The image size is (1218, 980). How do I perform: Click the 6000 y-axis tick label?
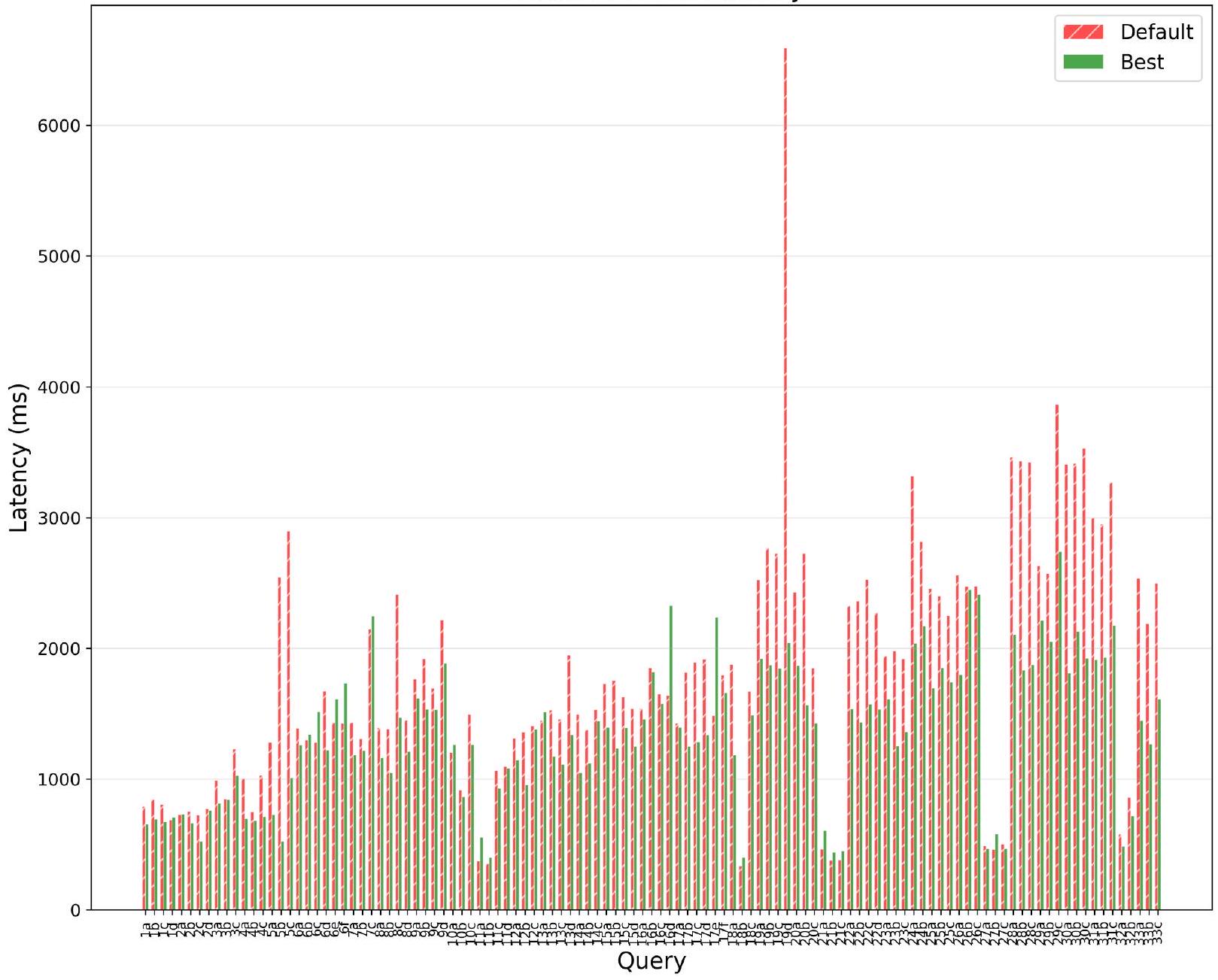[59, 126]
